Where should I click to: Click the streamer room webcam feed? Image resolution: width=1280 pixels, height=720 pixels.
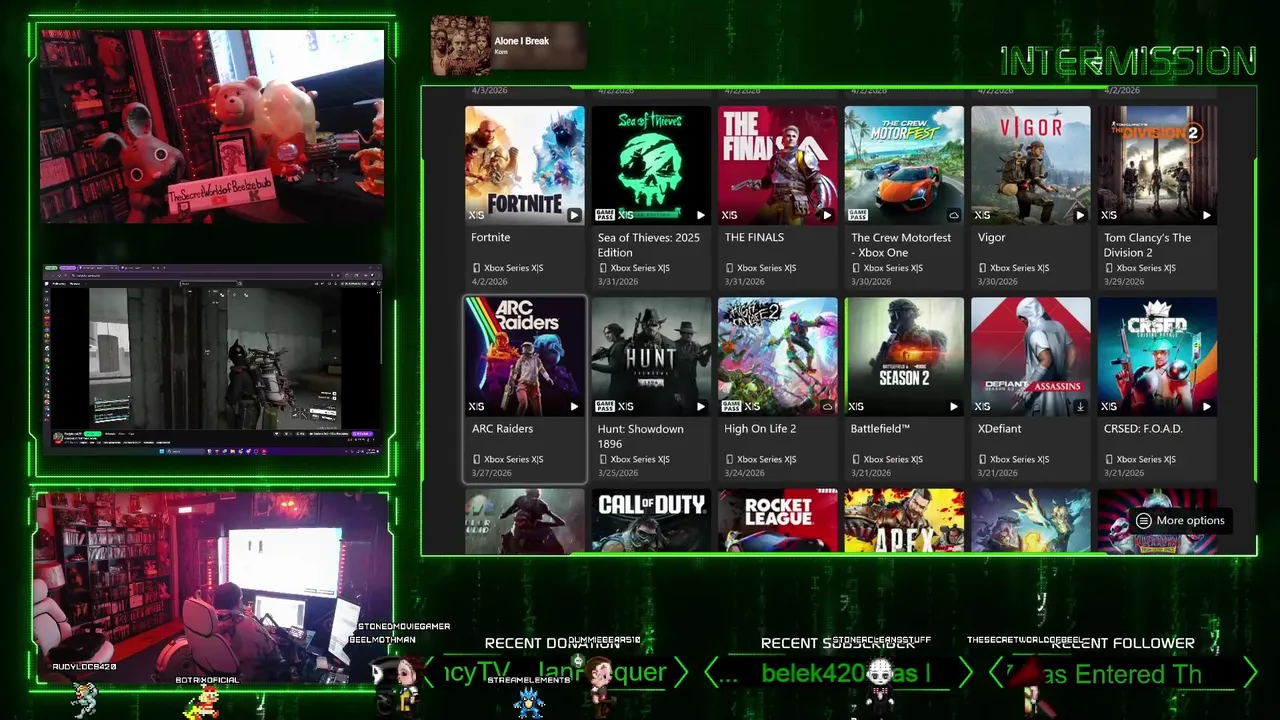(x=212, y=588)
